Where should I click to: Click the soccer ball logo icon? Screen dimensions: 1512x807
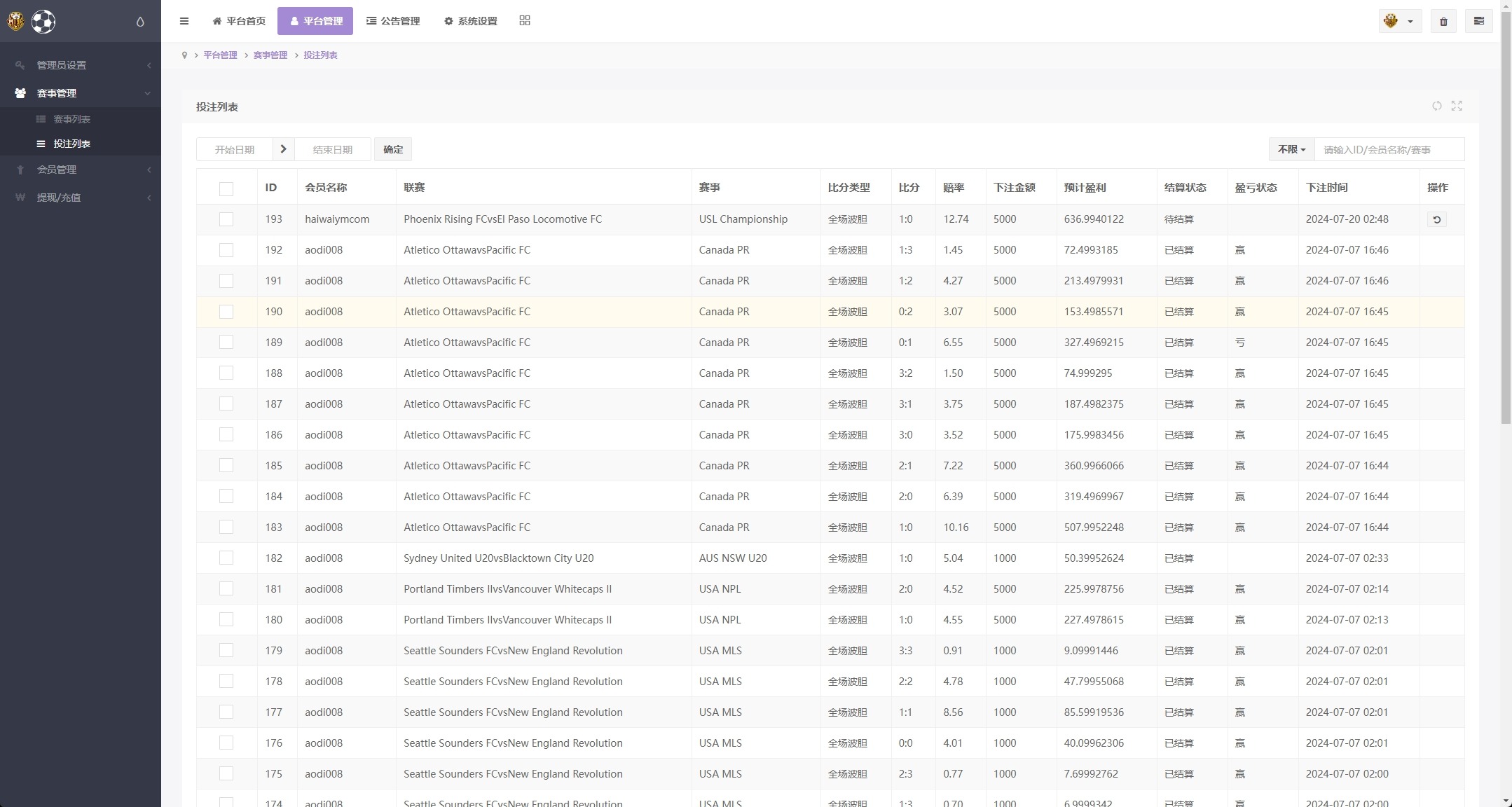[43, 20]
